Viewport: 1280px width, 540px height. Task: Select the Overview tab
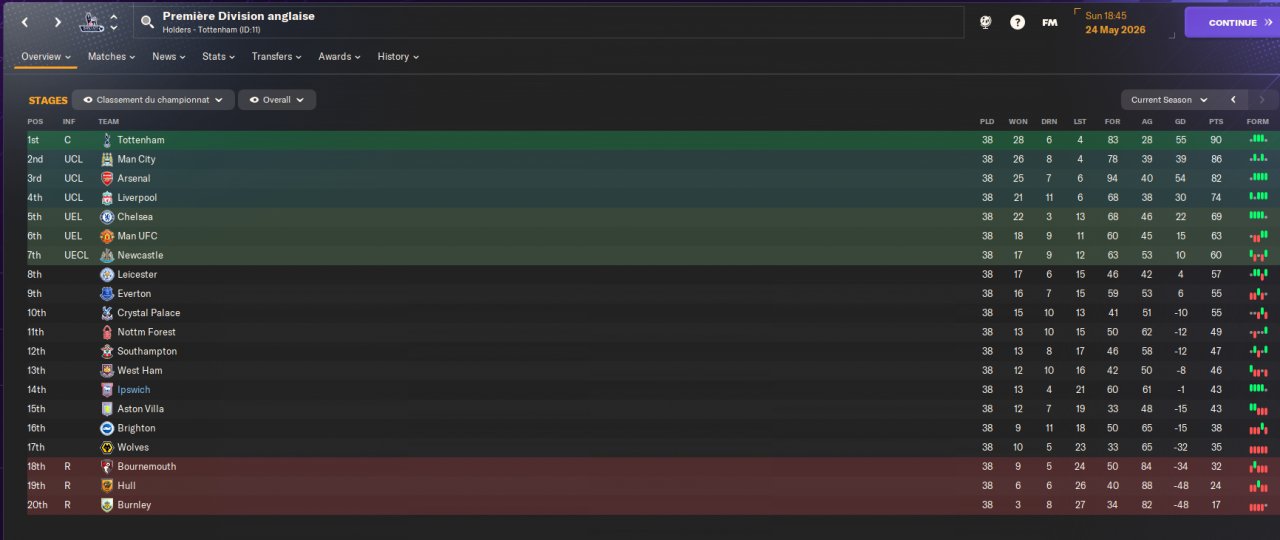click(46, 57)
